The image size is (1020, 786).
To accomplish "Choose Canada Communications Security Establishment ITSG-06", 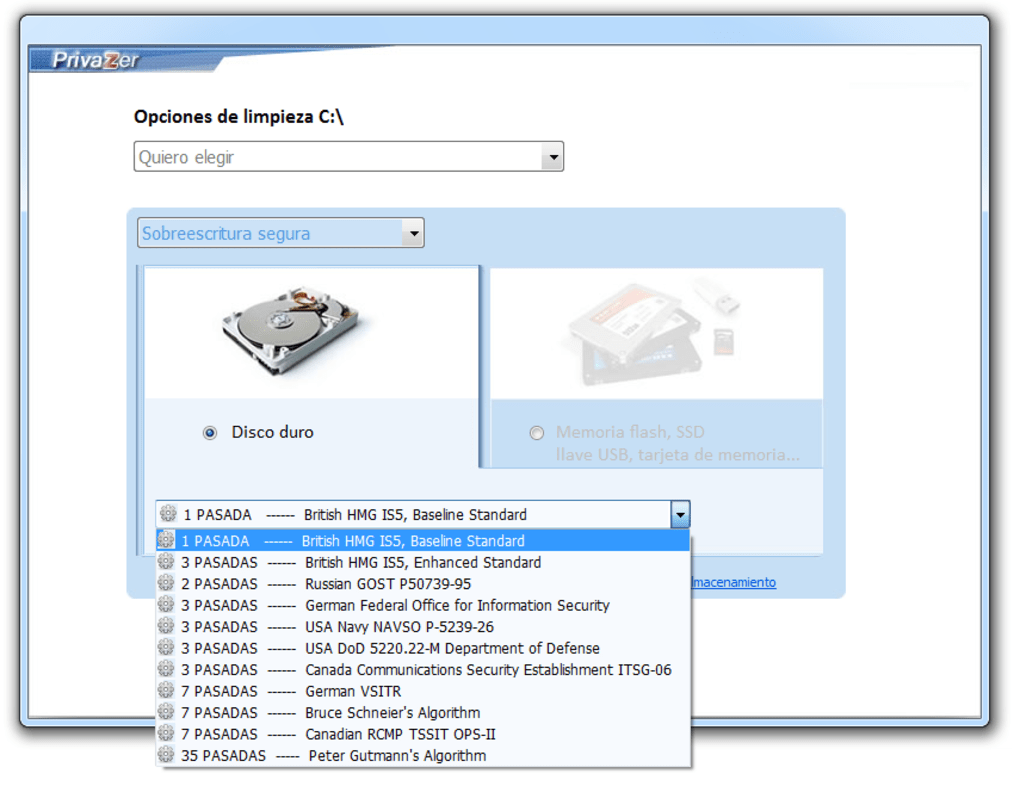I will (450, 670).
